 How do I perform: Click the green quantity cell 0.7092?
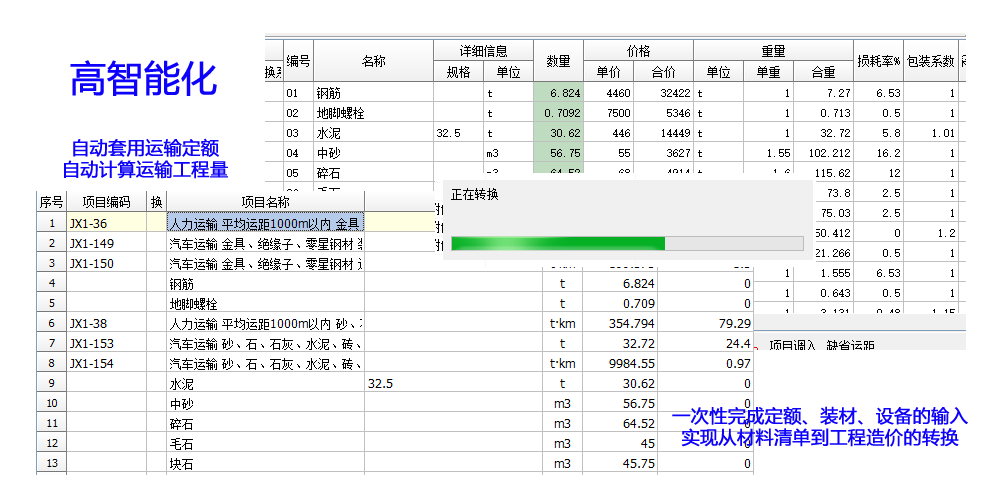[x=558, y=114]
